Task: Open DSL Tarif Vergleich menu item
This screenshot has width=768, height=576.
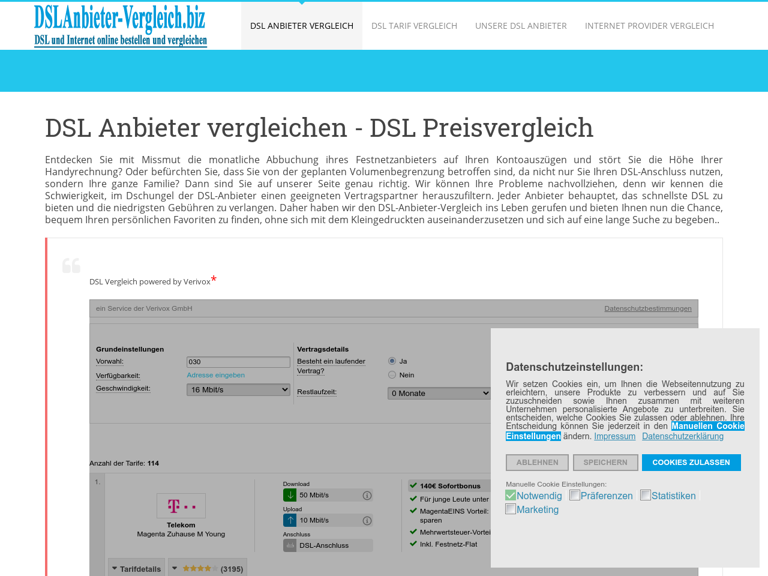Action: [x=414, y=26]
